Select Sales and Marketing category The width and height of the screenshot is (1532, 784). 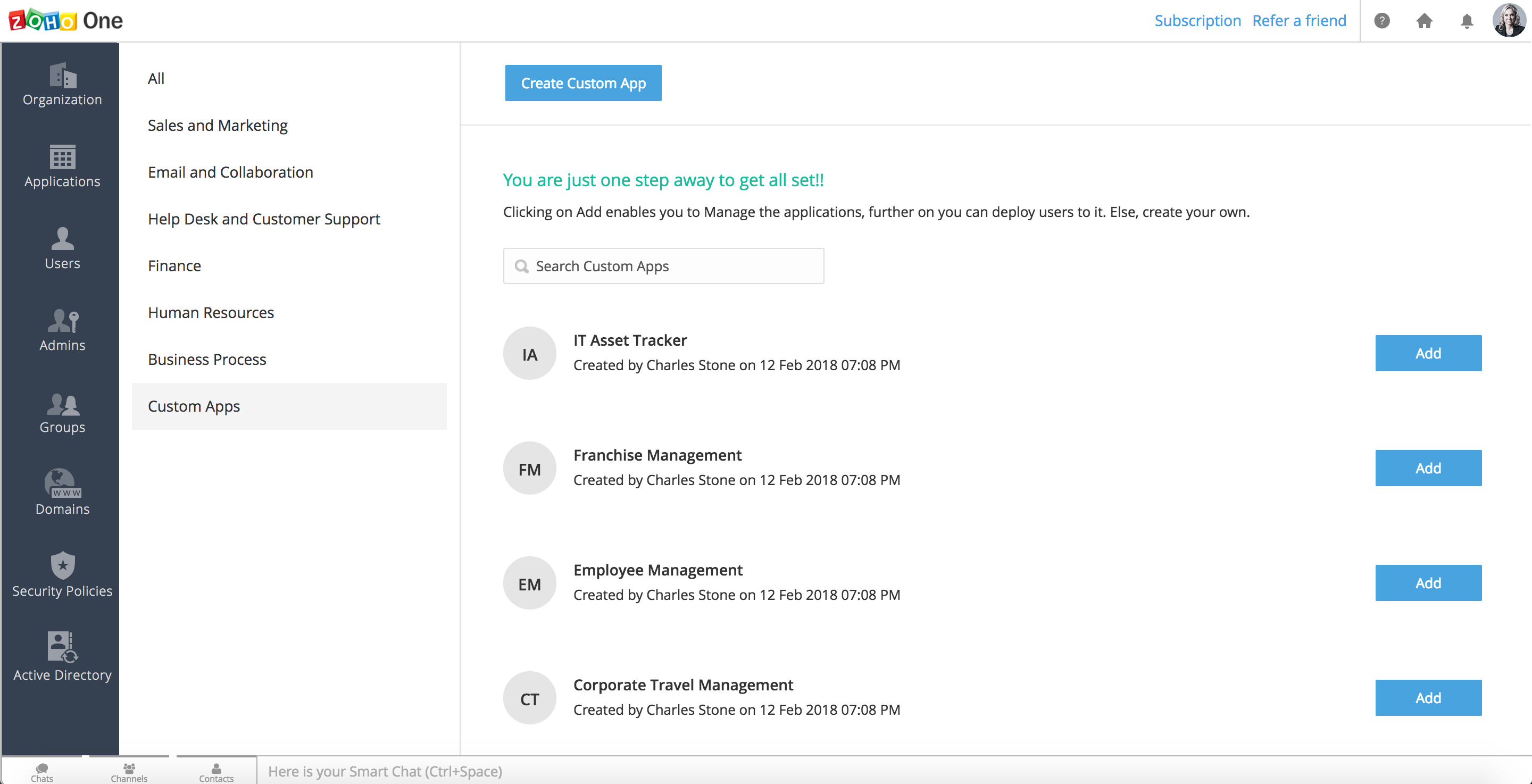[218, 126]
